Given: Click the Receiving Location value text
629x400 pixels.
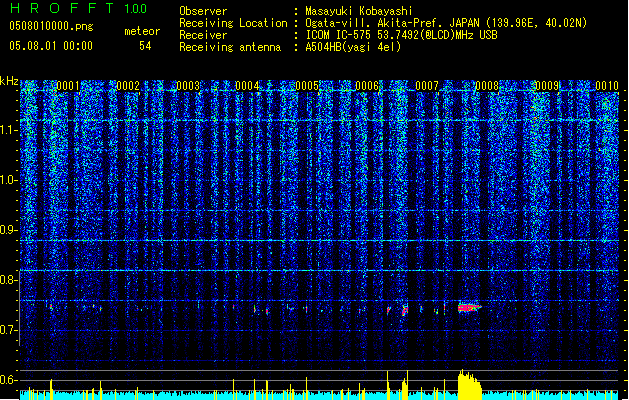Looking at the screenshot, I should [446, 23].
